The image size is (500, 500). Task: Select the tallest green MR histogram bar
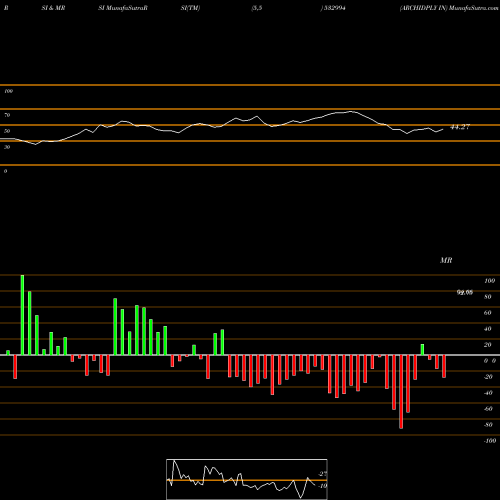(22, 315)
